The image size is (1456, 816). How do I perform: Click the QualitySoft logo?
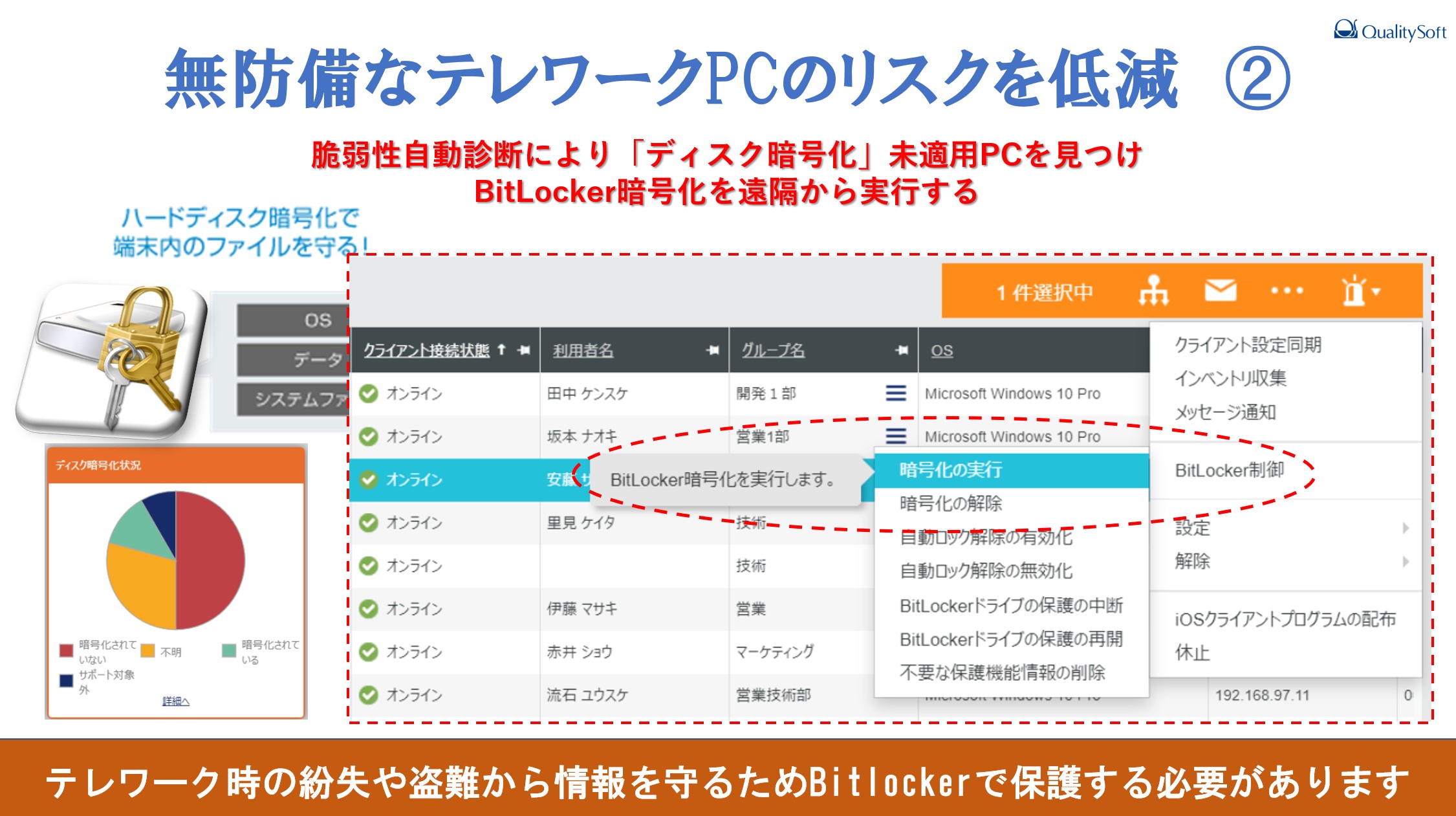(x=1389, y=30)
